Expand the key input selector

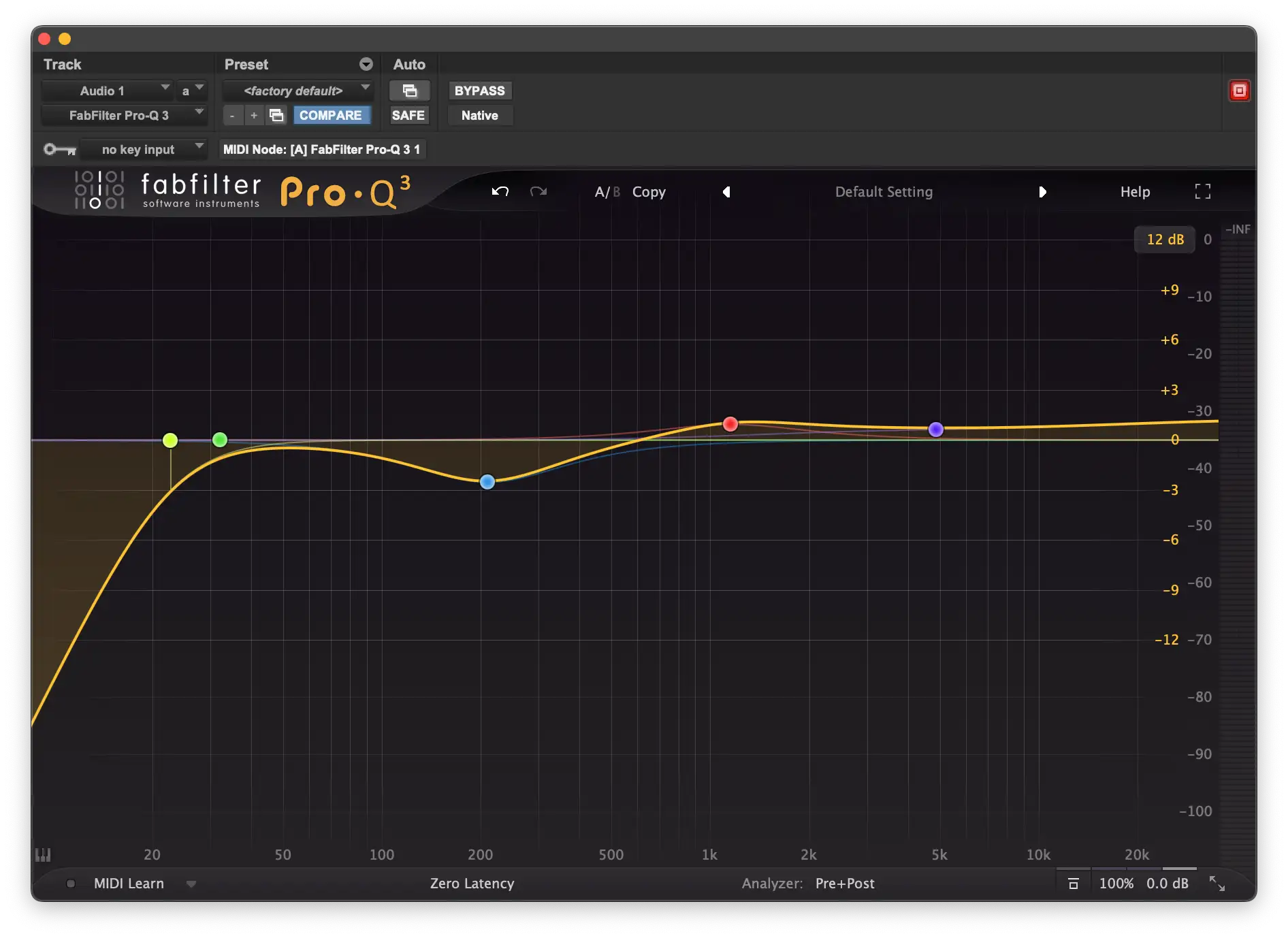pyautogui.click(x=143, y=149)
